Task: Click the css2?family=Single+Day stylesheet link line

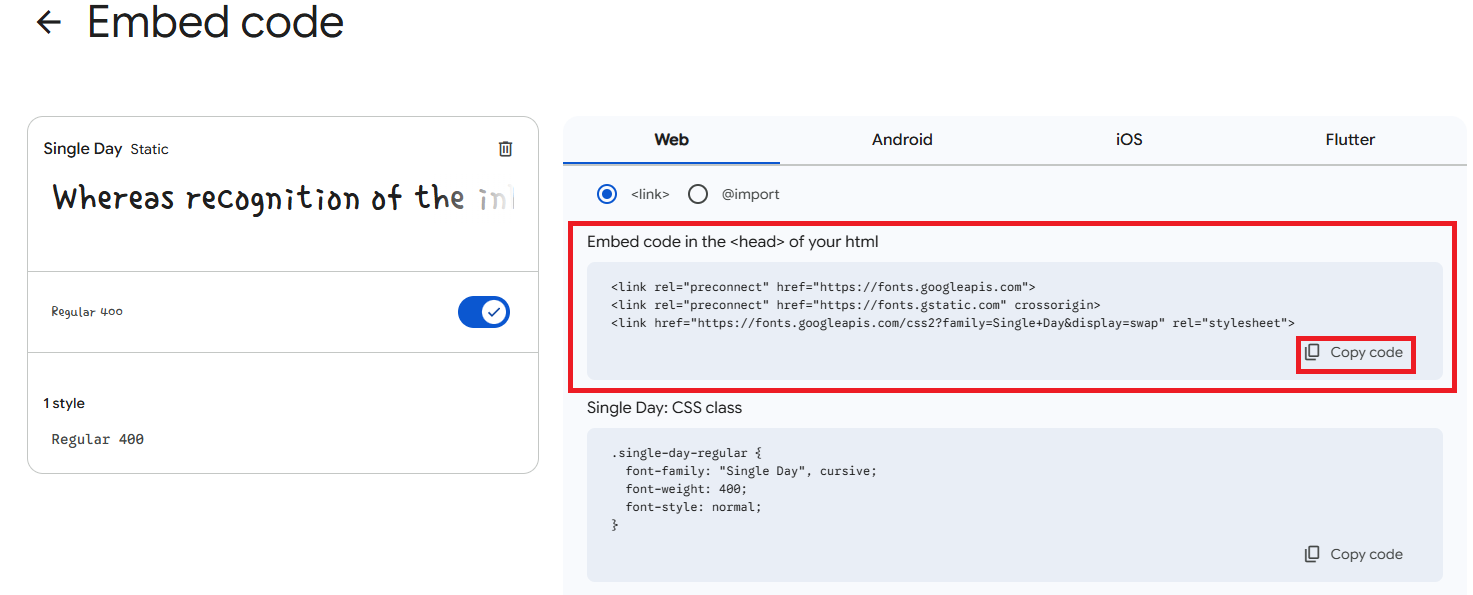Action: pyautogui.click(x=953, y=323)
